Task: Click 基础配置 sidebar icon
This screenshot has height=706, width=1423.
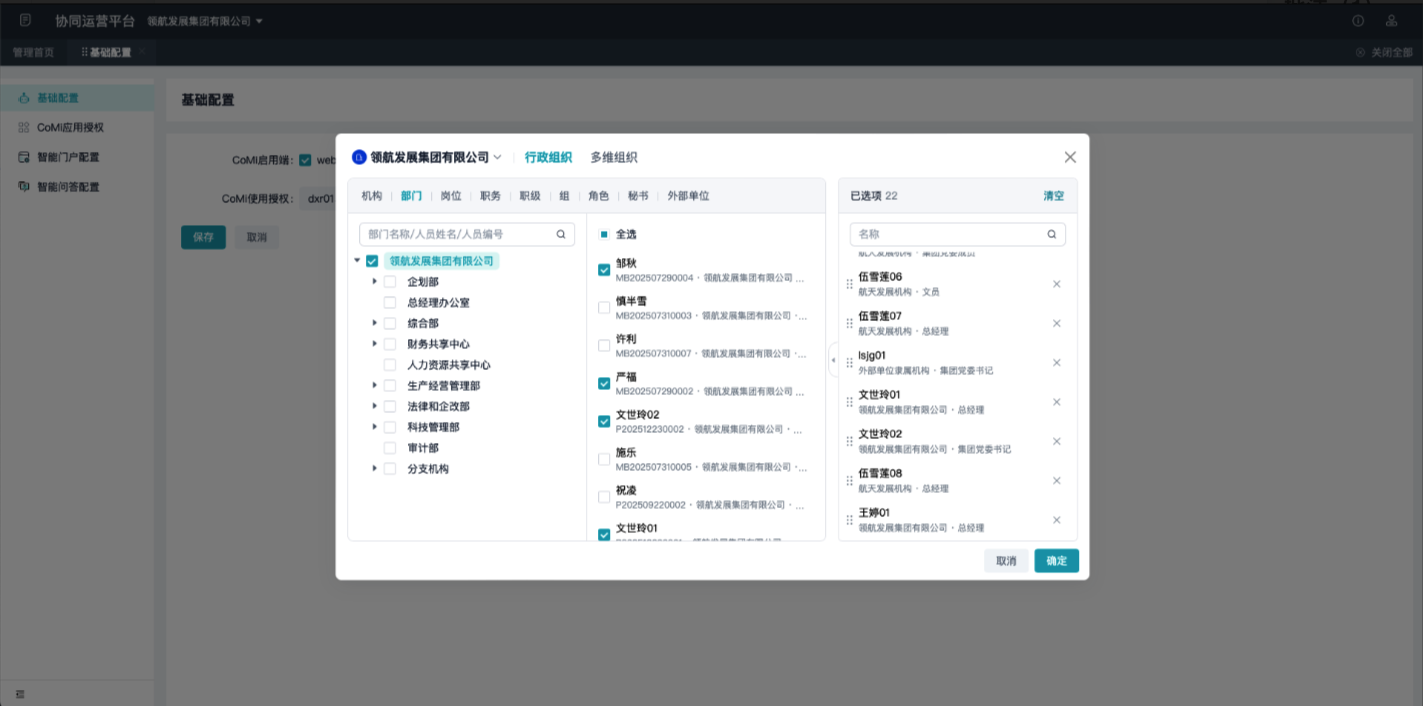Action: coord(24,98)
